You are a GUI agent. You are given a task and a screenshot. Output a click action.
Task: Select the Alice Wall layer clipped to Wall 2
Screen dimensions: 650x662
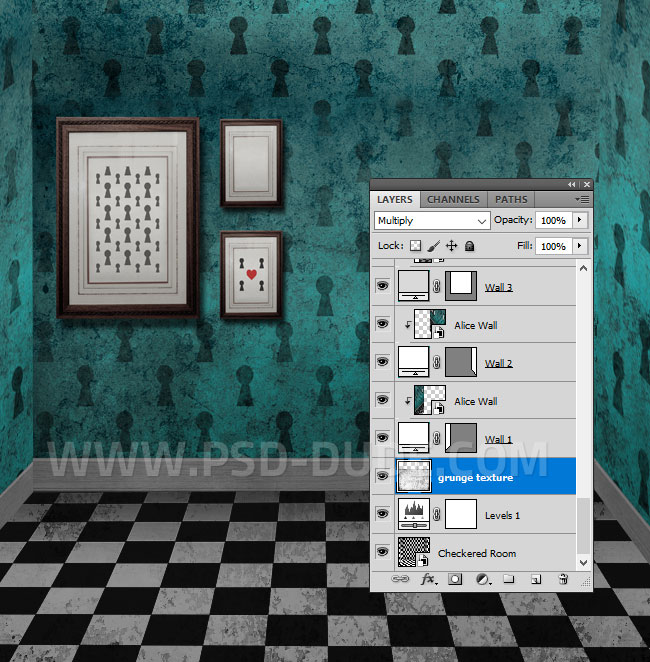tap(476, 401)
